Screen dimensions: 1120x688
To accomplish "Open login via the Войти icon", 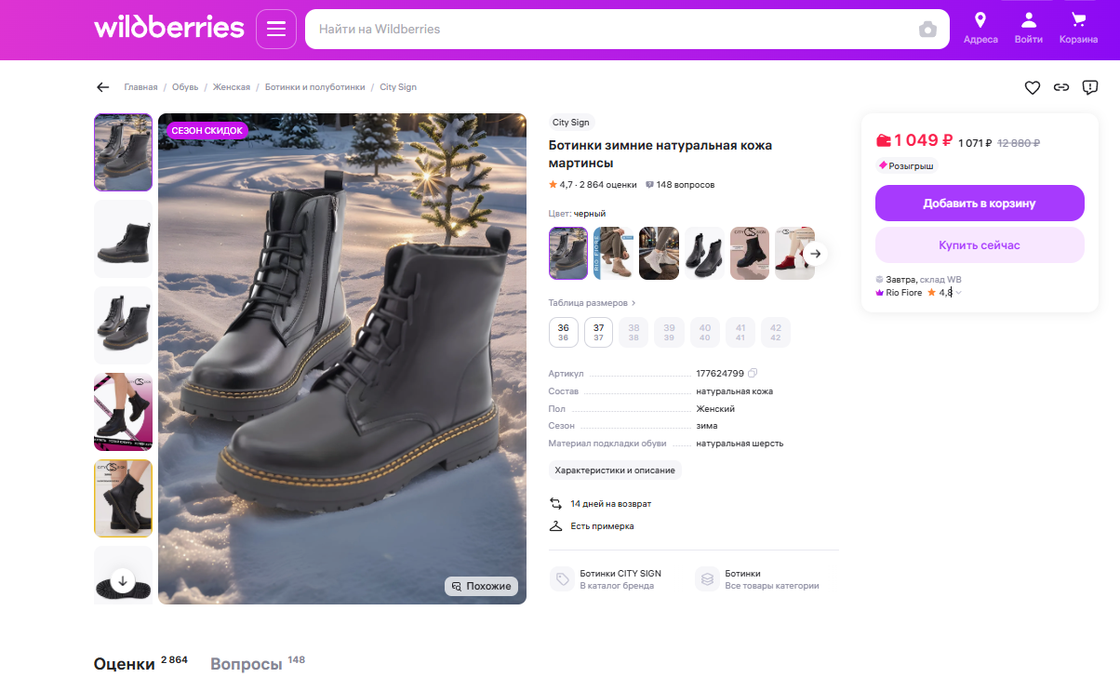I will [x=1028, y=26].
